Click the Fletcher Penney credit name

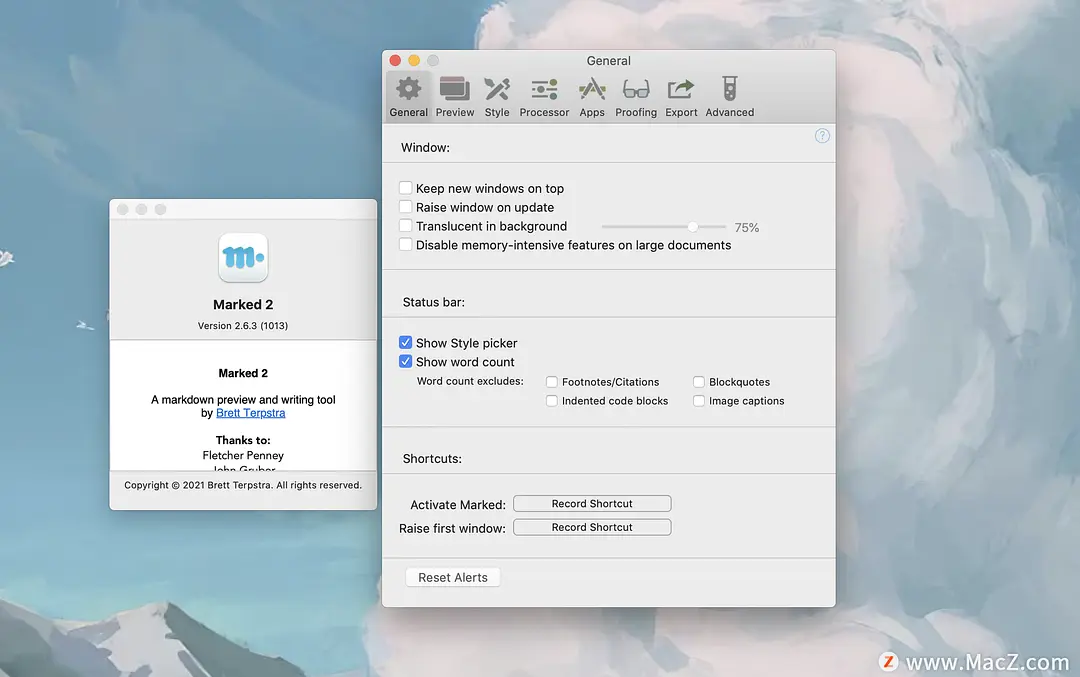pyautogui.click(x=243, y=455)
